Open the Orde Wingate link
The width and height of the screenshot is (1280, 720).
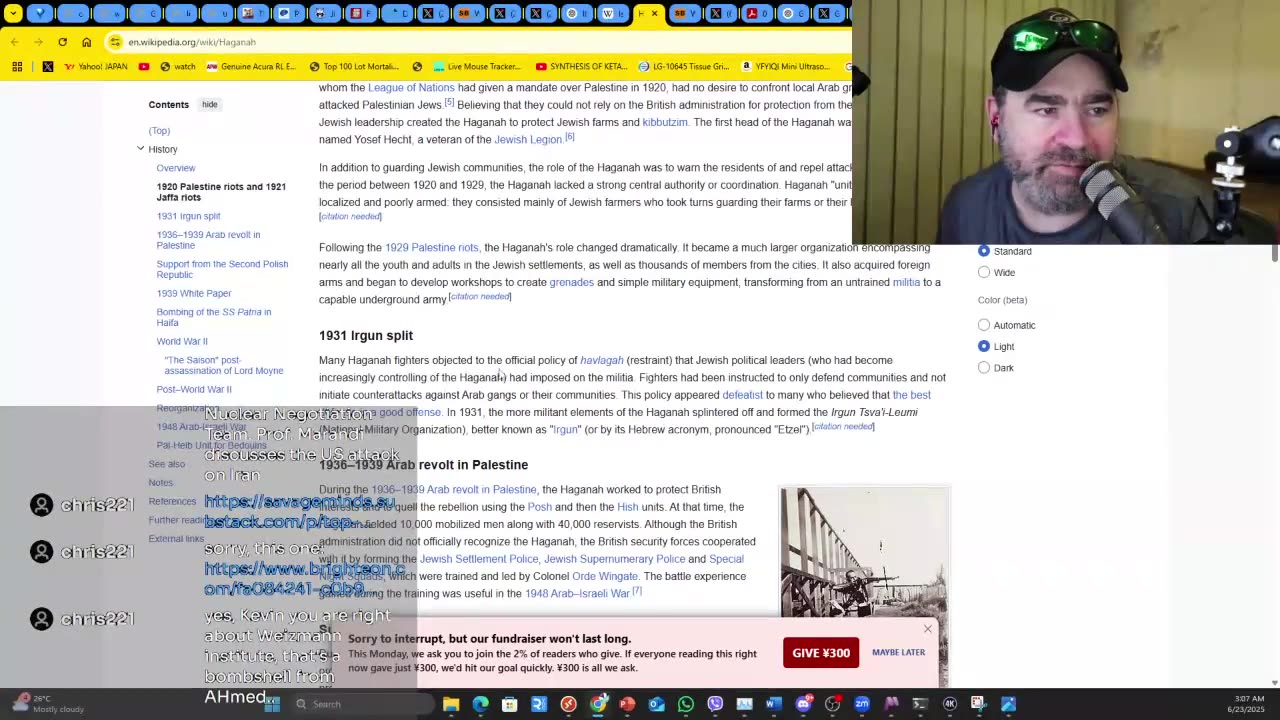coord(605,576)
